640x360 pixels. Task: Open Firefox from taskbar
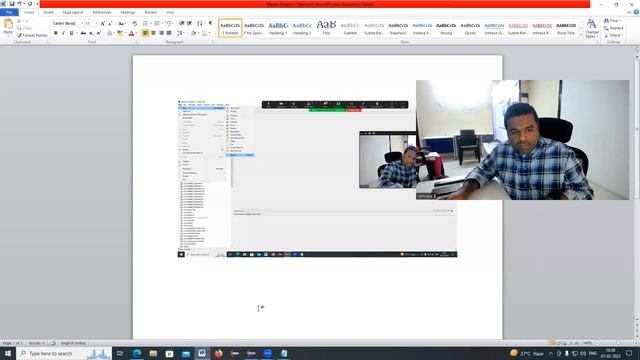coord(218,353)
